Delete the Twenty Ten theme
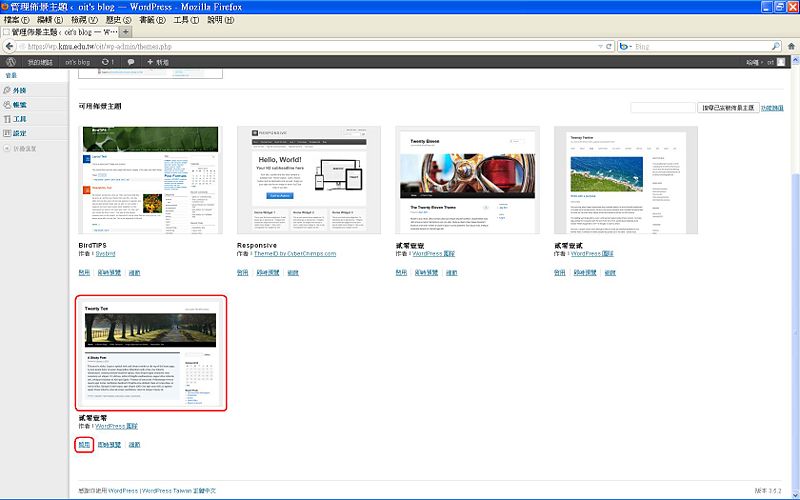This screenshot has width=800, height=500. click(x=134, y=444)
